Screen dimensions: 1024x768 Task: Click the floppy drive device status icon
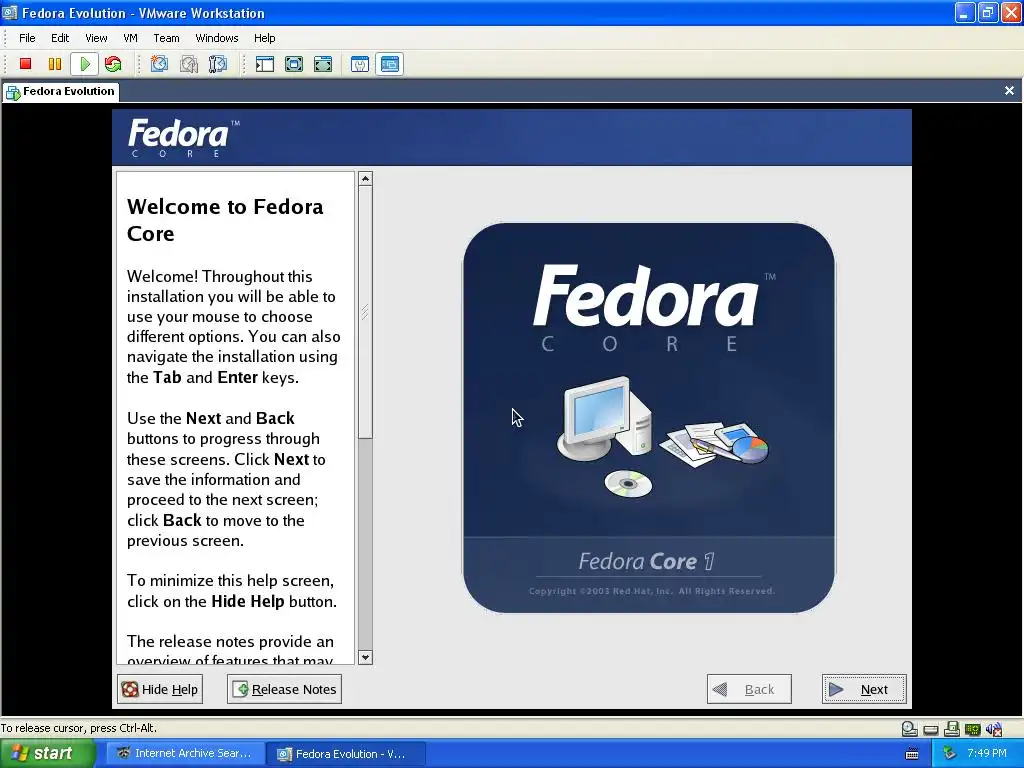pyautogui.click(x=952, y=729)
